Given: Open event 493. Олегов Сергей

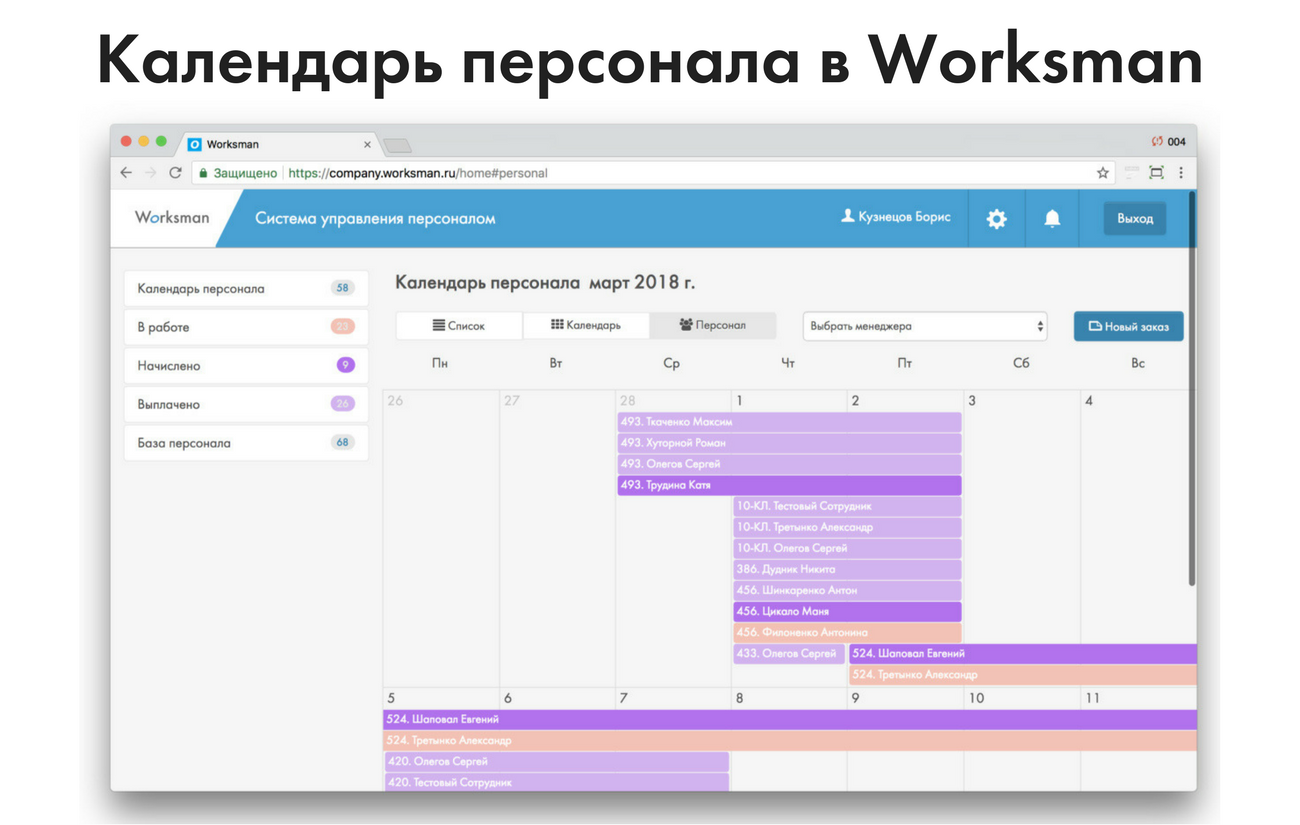Looking at the screenshot, I should (x=789, y=464).
